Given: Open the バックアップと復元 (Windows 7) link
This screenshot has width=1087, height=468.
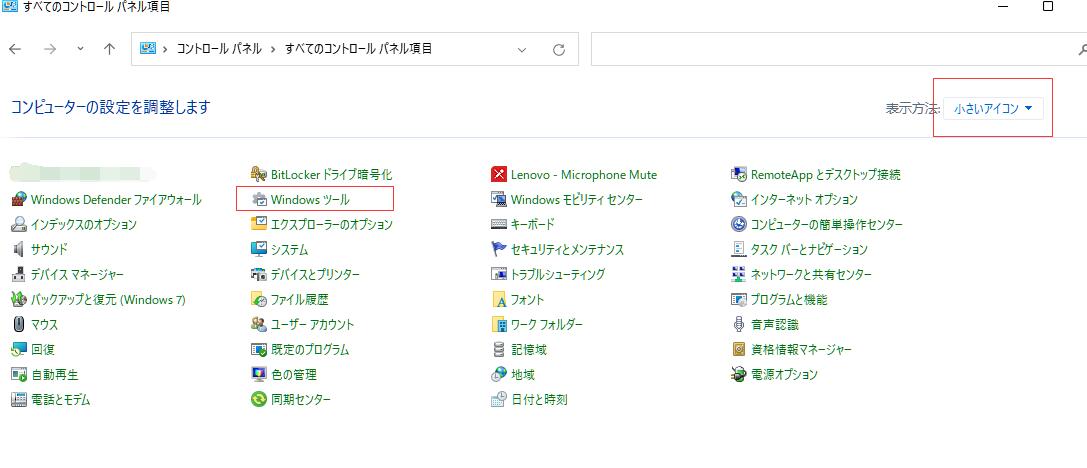Looking at the screenshot, I should coord(108,300).
